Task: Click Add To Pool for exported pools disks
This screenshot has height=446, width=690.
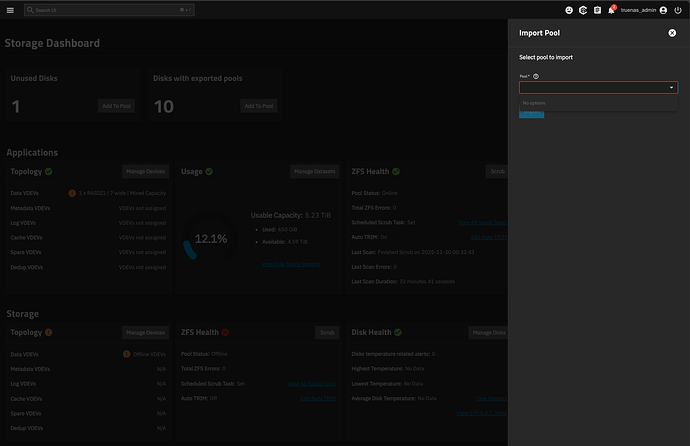Action: tap(259, 106)
